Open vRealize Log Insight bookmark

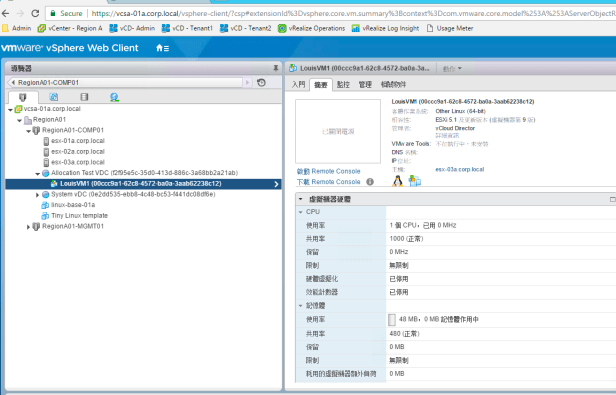point(385,28)
